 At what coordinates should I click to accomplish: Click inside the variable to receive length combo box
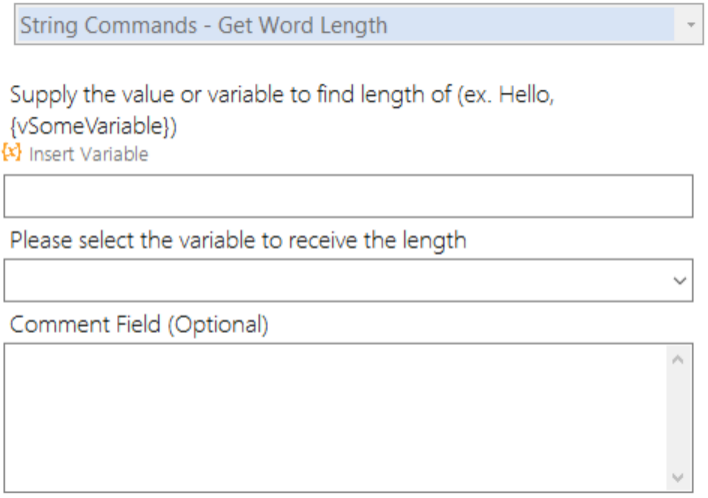(348, 280)
